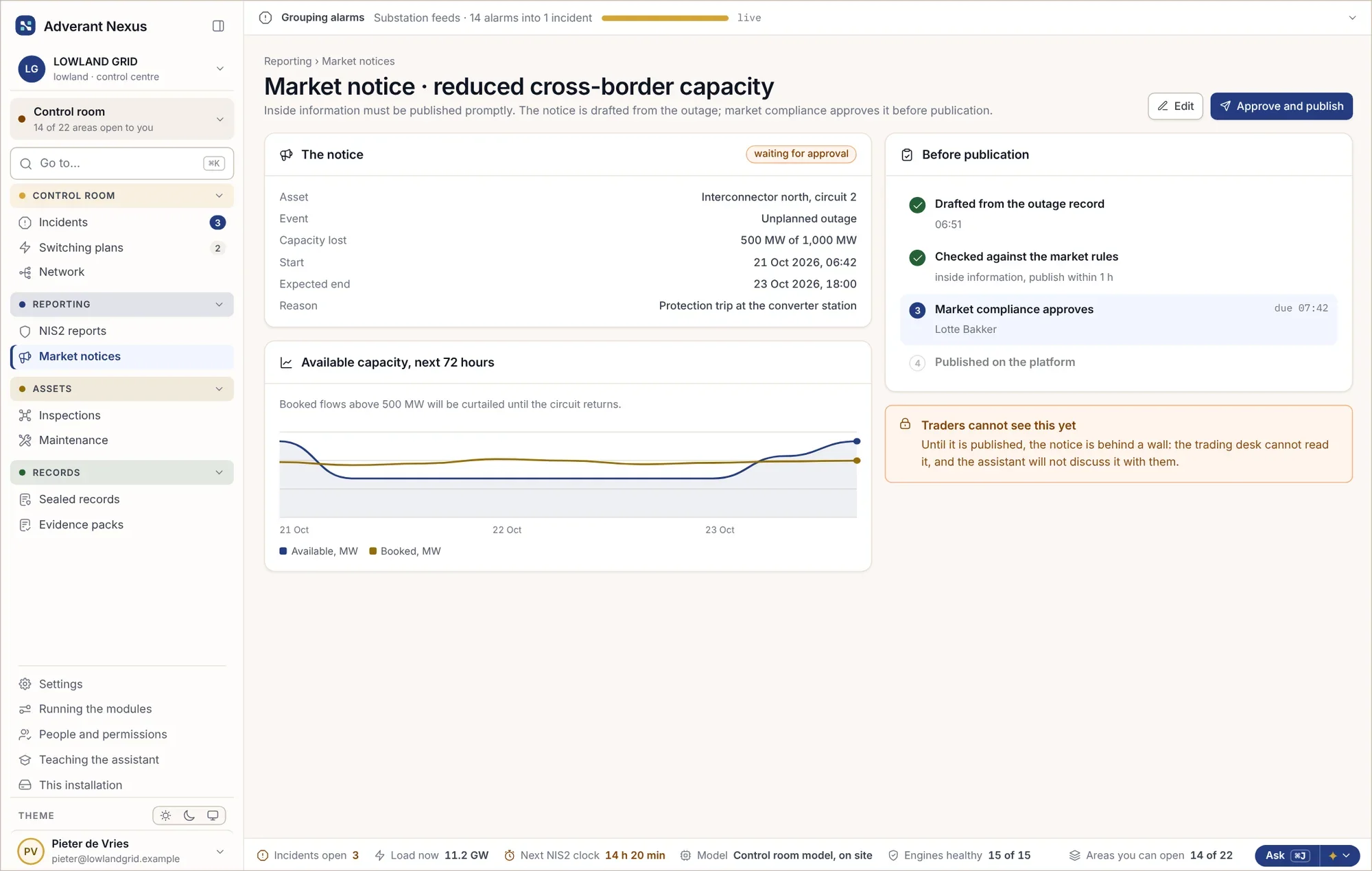This screenshot has height=871, width=1372.
Task: Expand the Grouping alarms banner chevron
Action: pos(1352,18)
